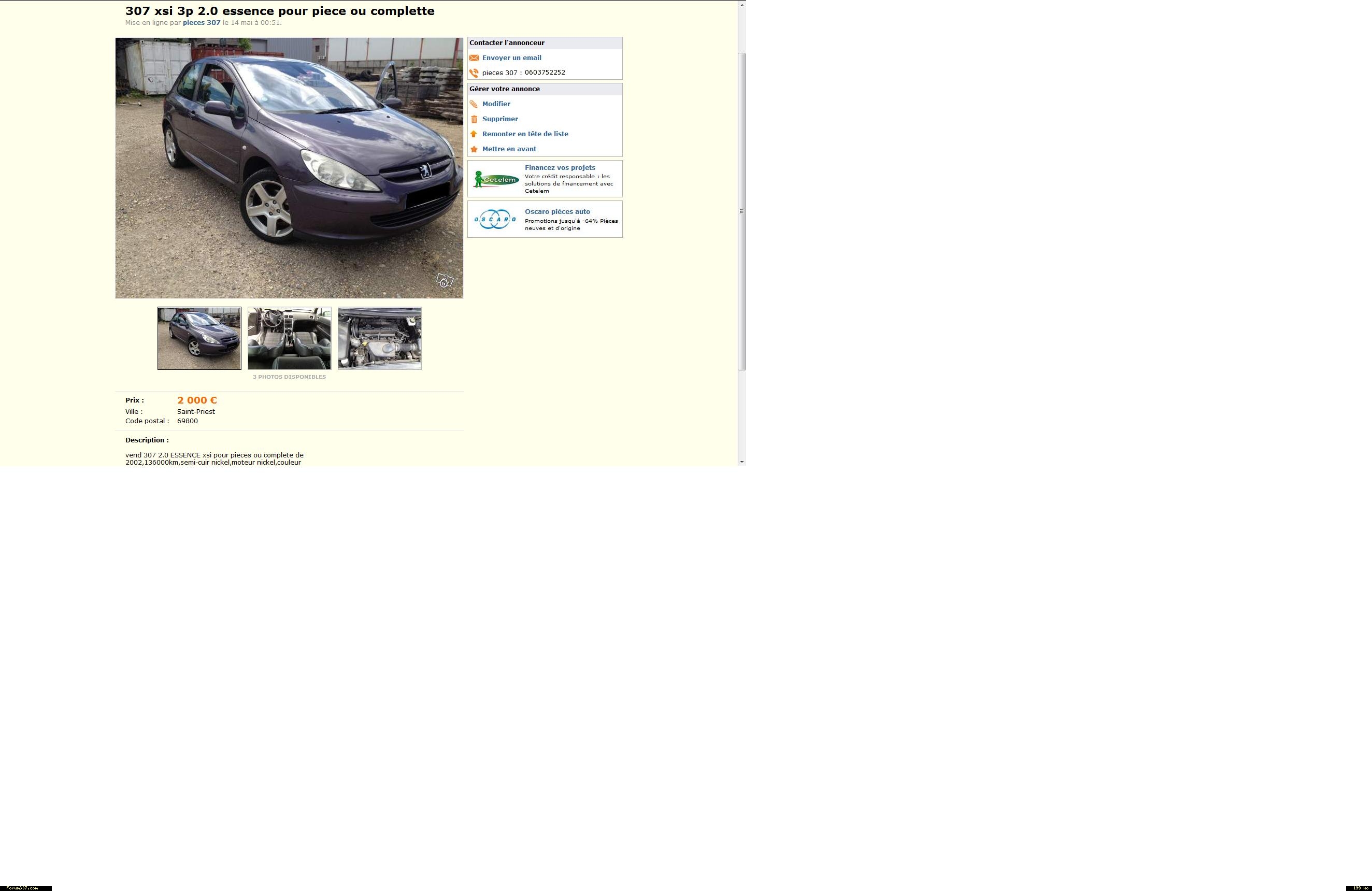This screenshot has height=891, width=1372.
Task: Click the star Mettre en avant icon
Action: click(x=474, y=149)
